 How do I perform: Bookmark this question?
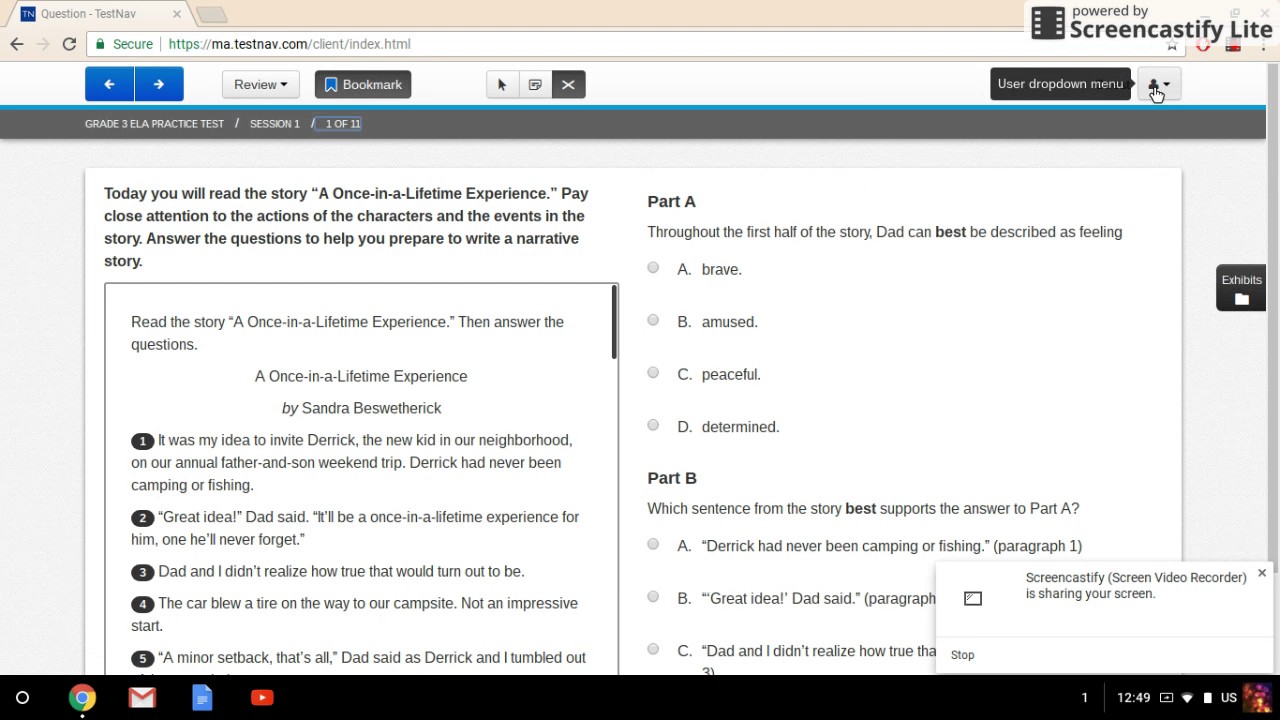coord(363,85)
